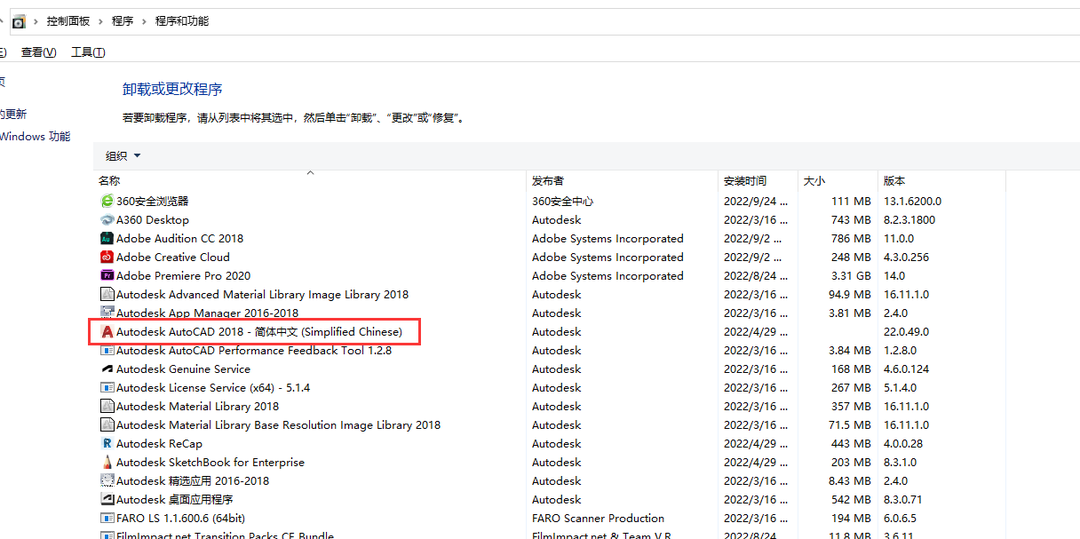Click the Autodesk License Service (x64) icon

pyautogui.click(x=107, y=388)
